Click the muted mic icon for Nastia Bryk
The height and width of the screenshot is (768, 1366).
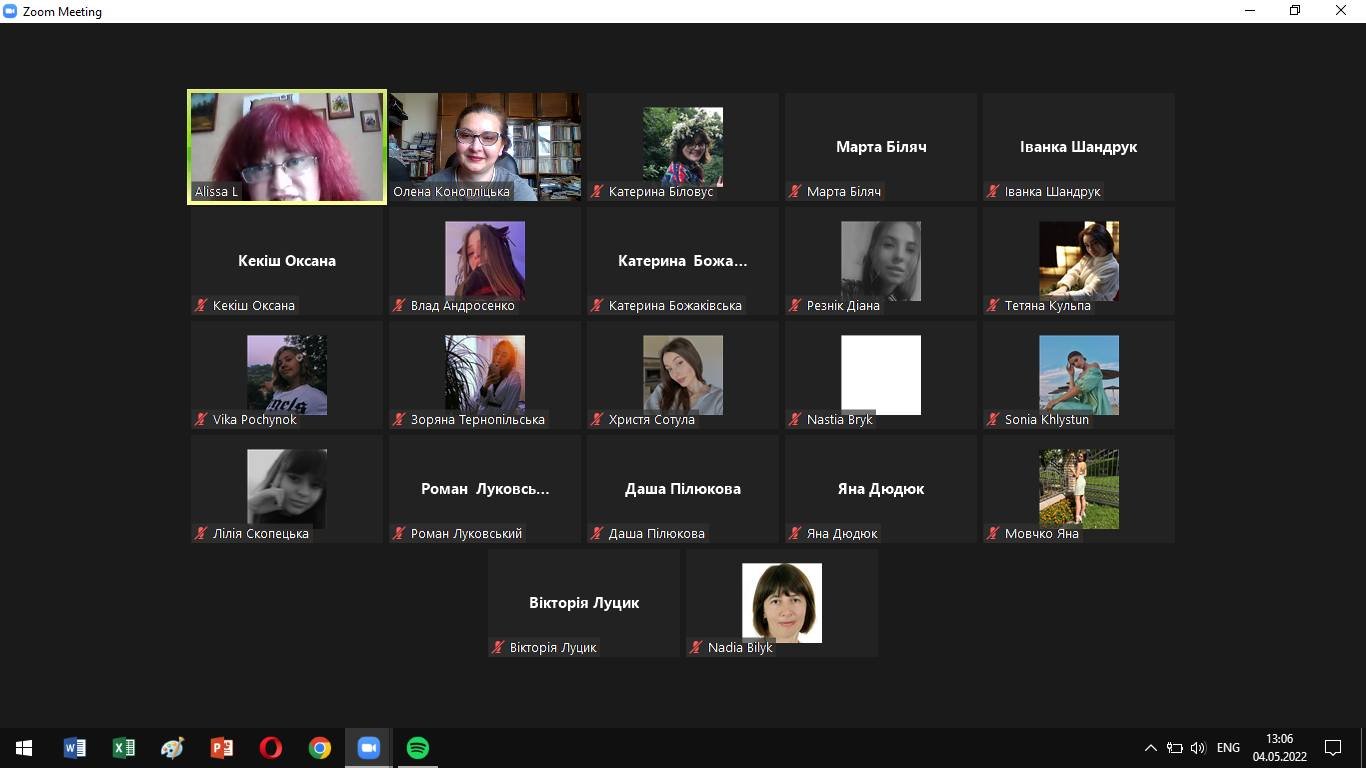(x=796, y=419)
